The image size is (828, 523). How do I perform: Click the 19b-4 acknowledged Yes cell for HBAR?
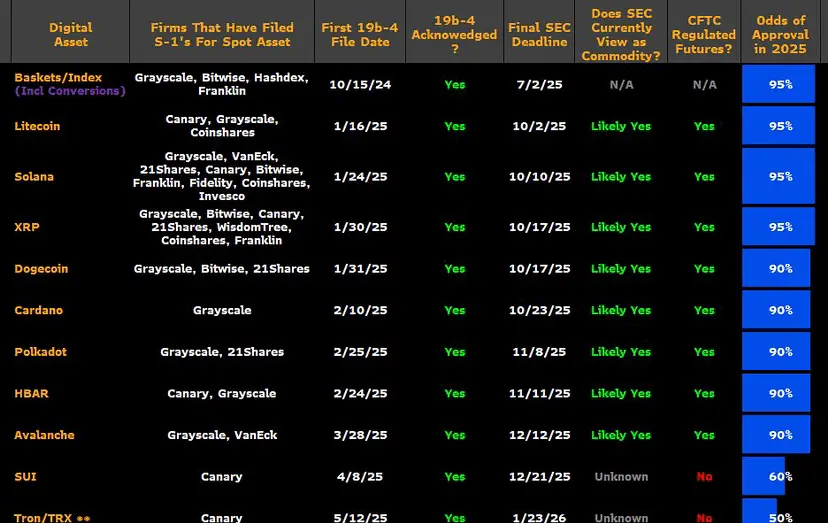455,394
